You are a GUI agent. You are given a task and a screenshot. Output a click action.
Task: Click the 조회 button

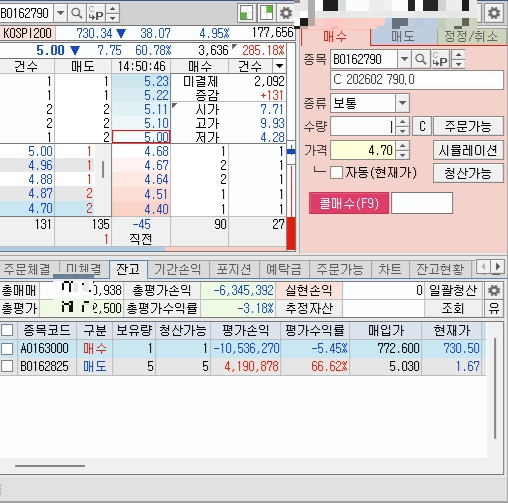(453, 308)
